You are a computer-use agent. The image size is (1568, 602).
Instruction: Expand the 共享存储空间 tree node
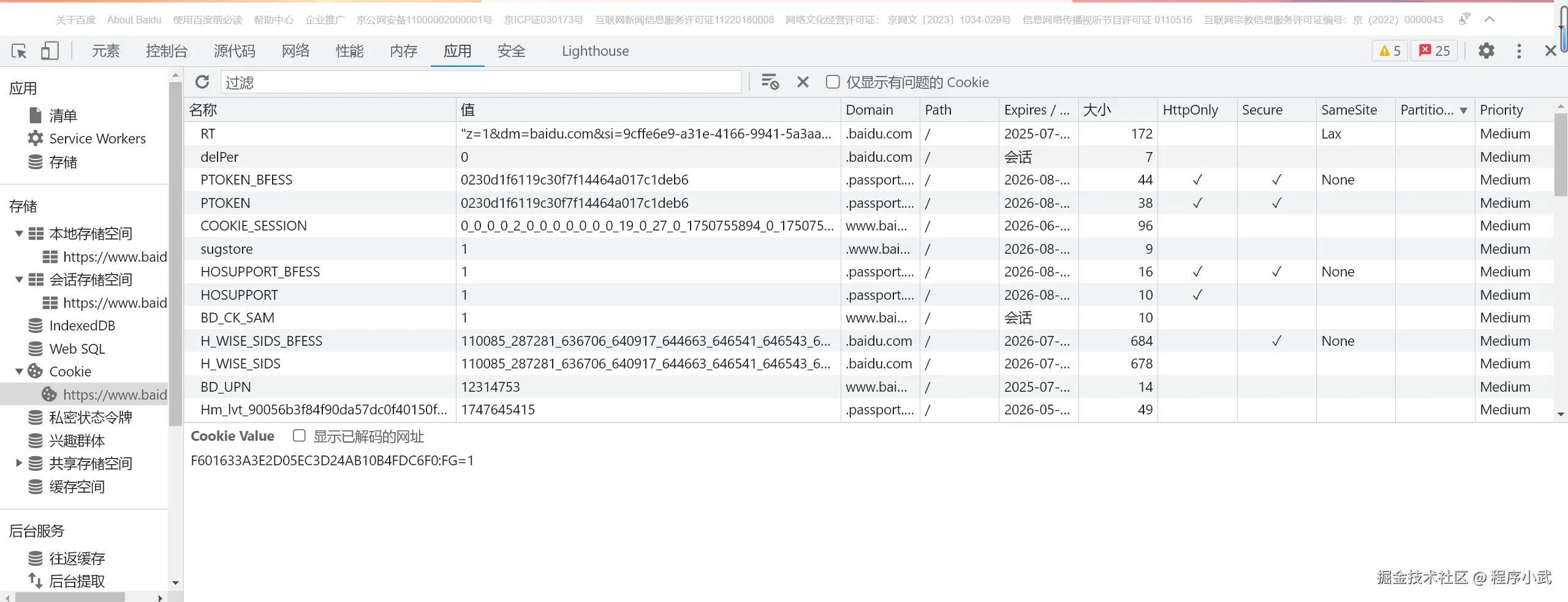pyautogui.click(x=19, y=463)
